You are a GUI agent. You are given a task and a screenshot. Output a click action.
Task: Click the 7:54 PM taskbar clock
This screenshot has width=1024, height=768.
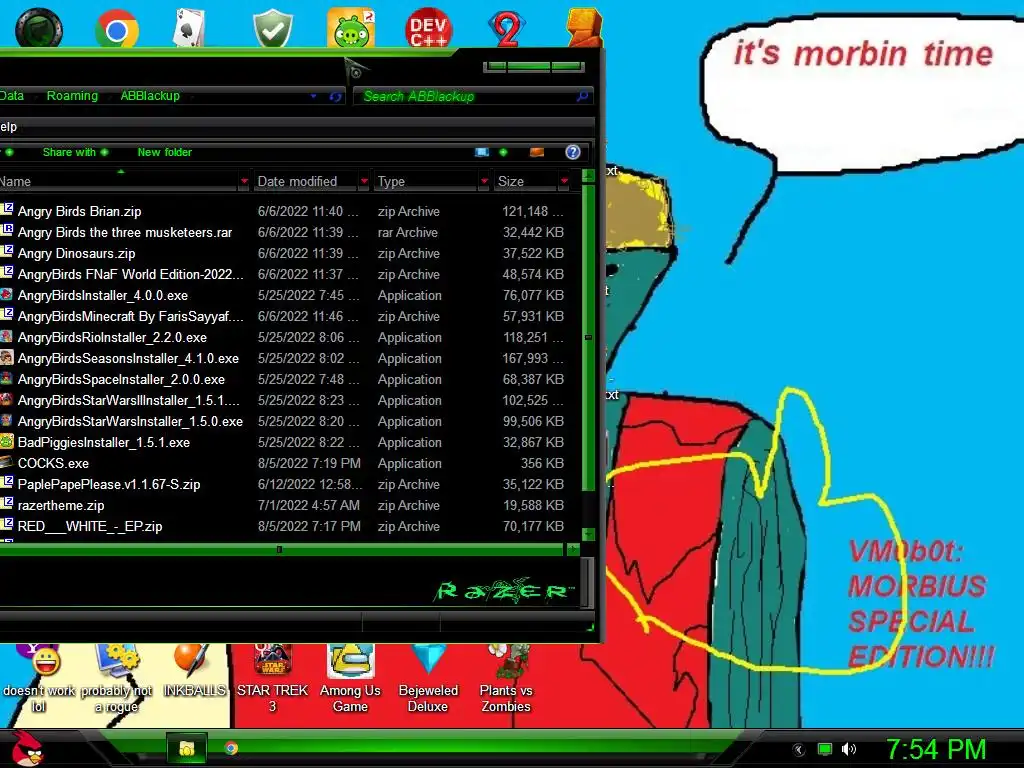tap(935, 749)
